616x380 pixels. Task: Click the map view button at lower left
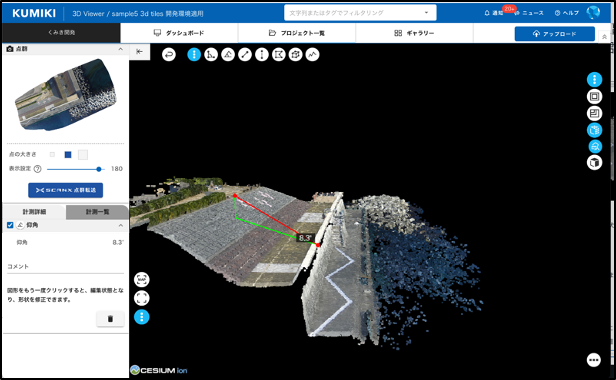(141, 279)
